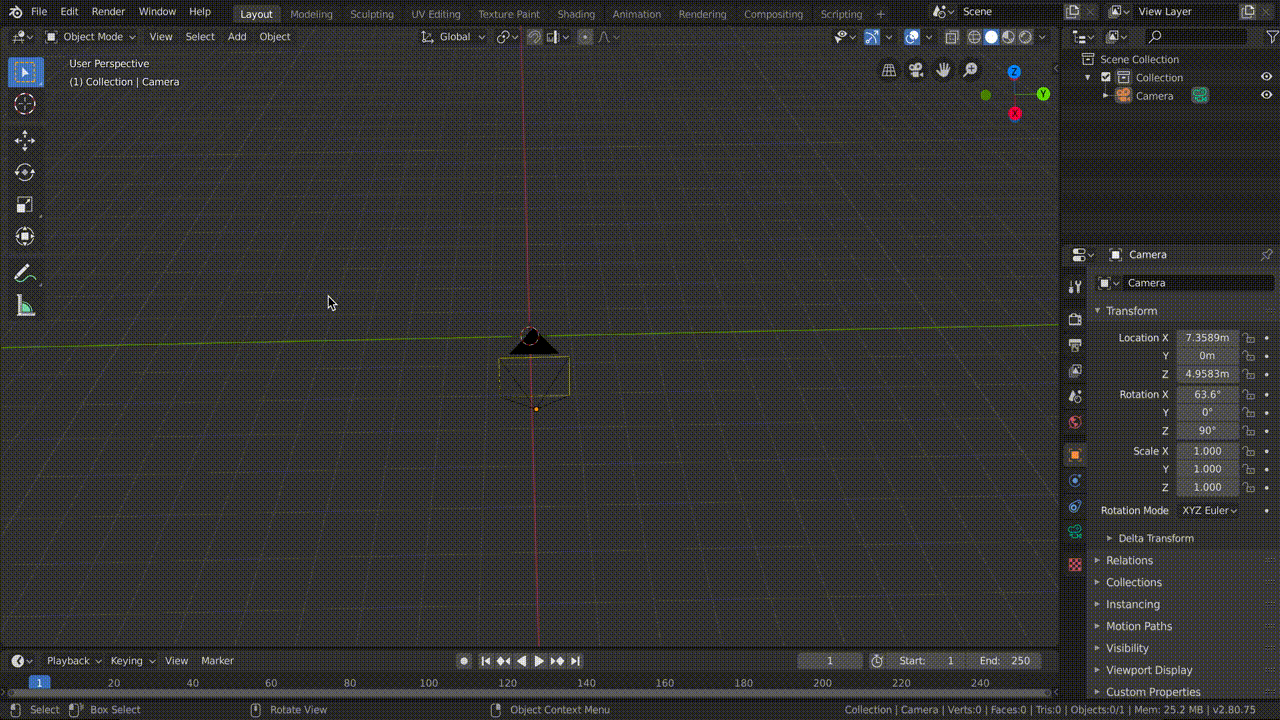The image size is (1280, 720).
Task: Switch to the Sculpting workspace tab
Action: click(x=371, y=14)
